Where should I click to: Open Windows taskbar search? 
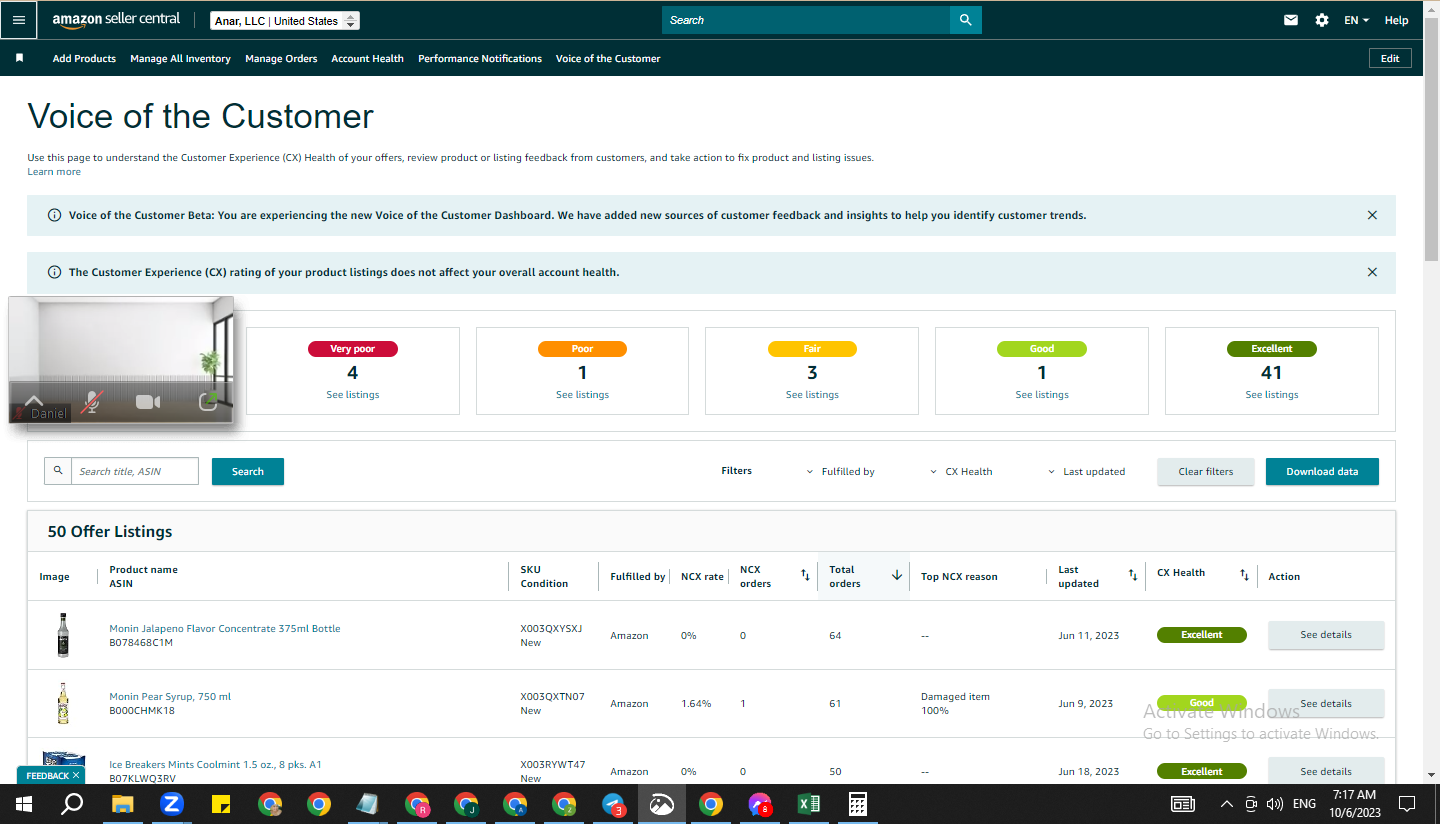click(x=72, y=804)
